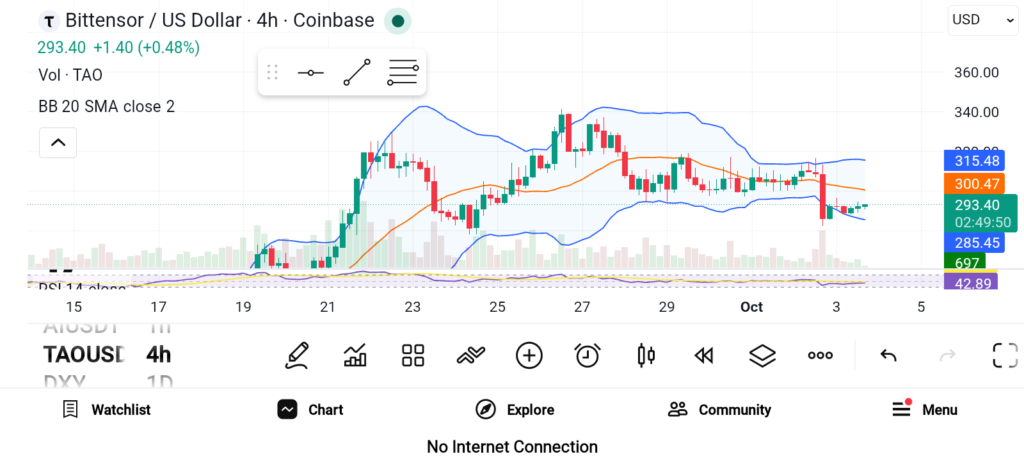The image size is (1024, 461).
Task: Open object tree layers icon
Action: point(762,355)
